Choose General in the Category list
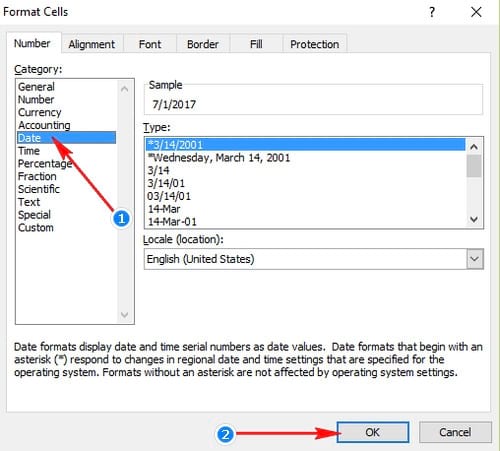 (67, 87)
